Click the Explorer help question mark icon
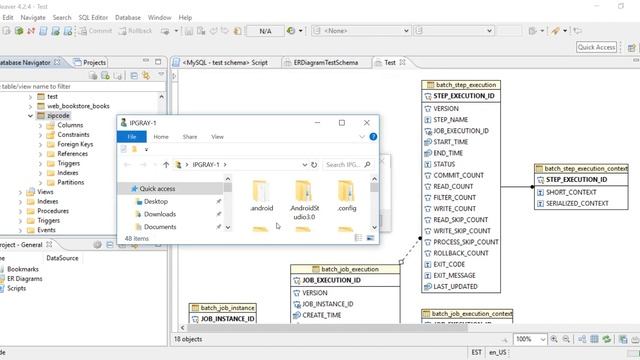This screenshot has width=640, height=360. [373, 137]
